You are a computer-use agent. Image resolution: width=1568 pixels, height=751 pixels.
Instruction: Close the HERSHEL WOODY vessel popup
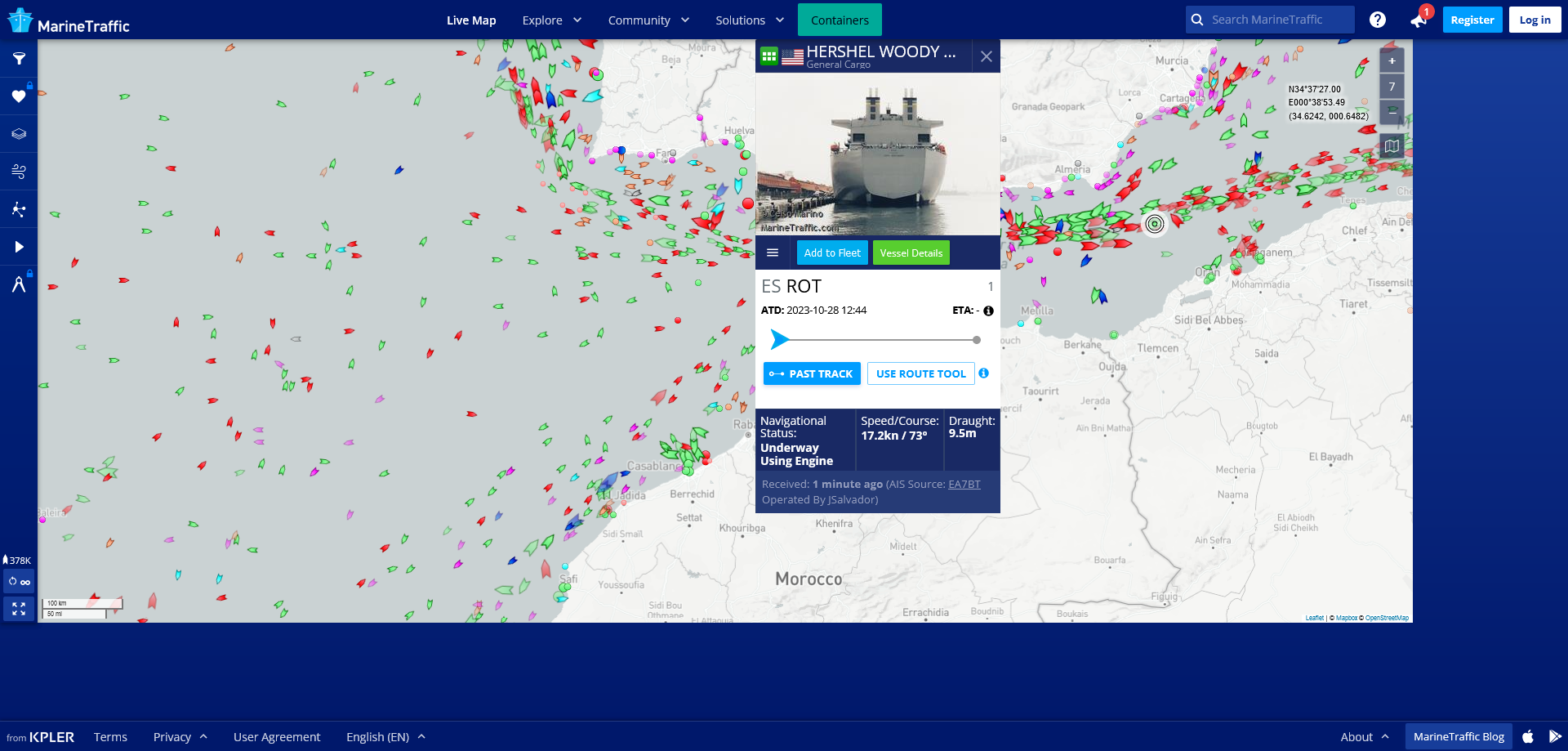click(x=987, y=56)
